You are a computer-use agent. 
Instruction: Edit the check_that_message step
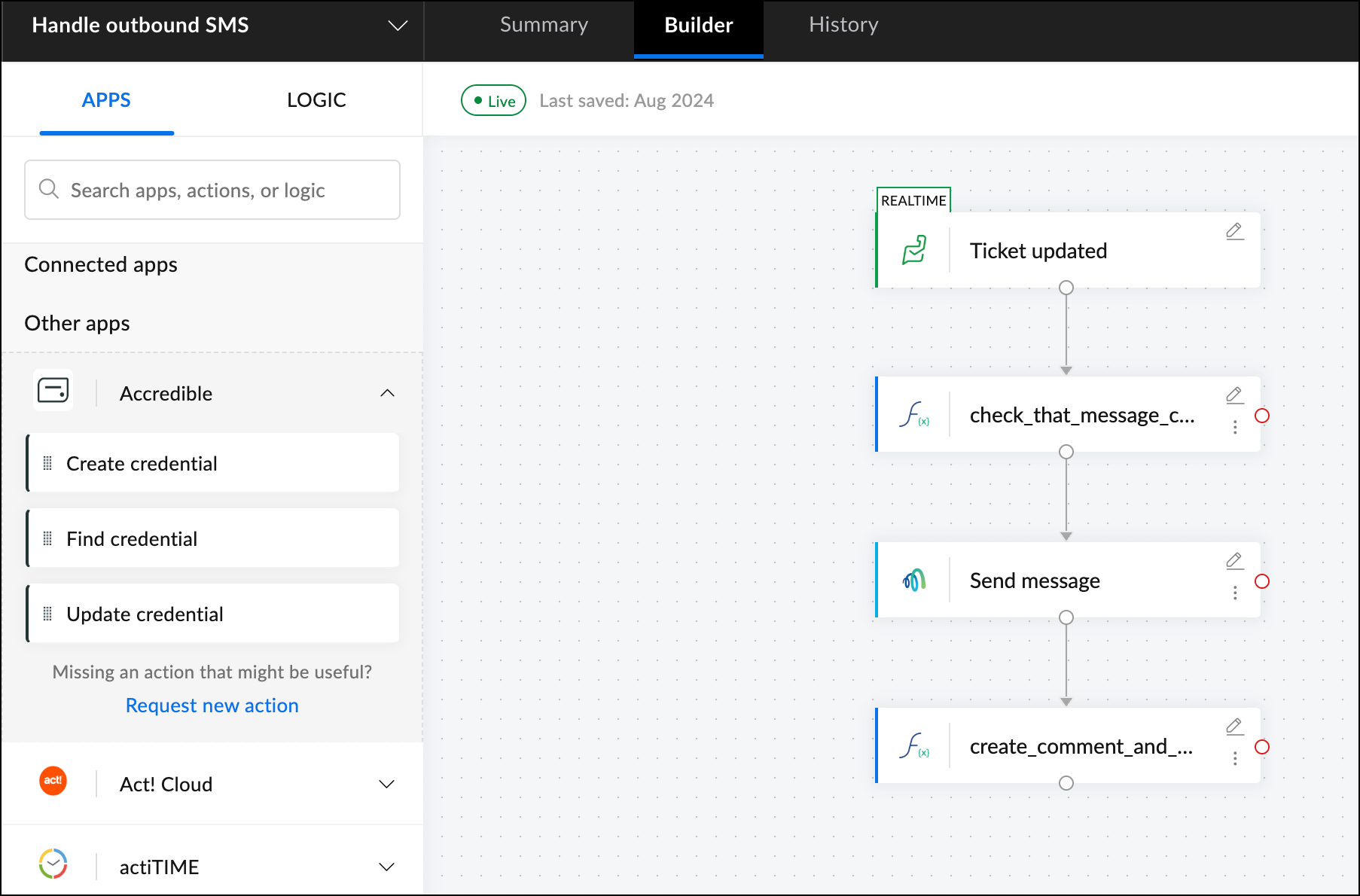tap(1235, 395)
